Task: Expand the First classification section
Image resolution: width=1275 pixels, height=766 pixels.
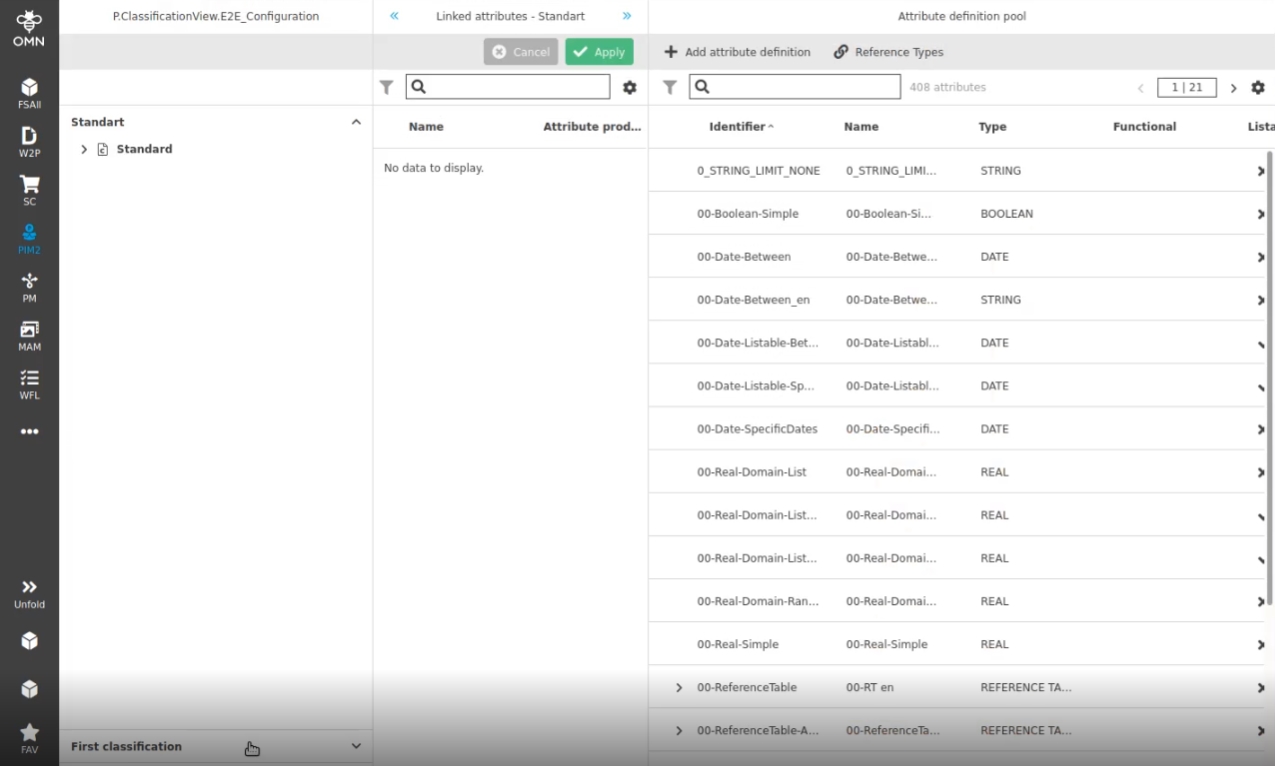Action: pyautogui.click(x=356, y=746)
